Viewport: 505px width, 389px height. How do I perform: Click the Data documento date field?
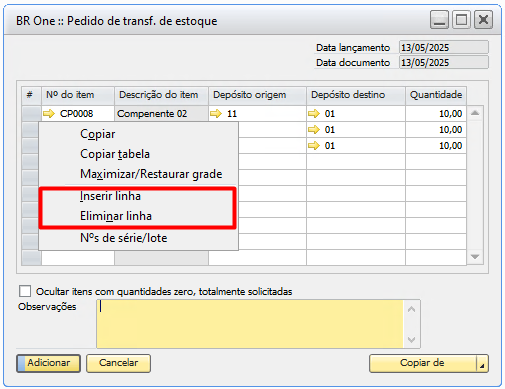(444, 62)
